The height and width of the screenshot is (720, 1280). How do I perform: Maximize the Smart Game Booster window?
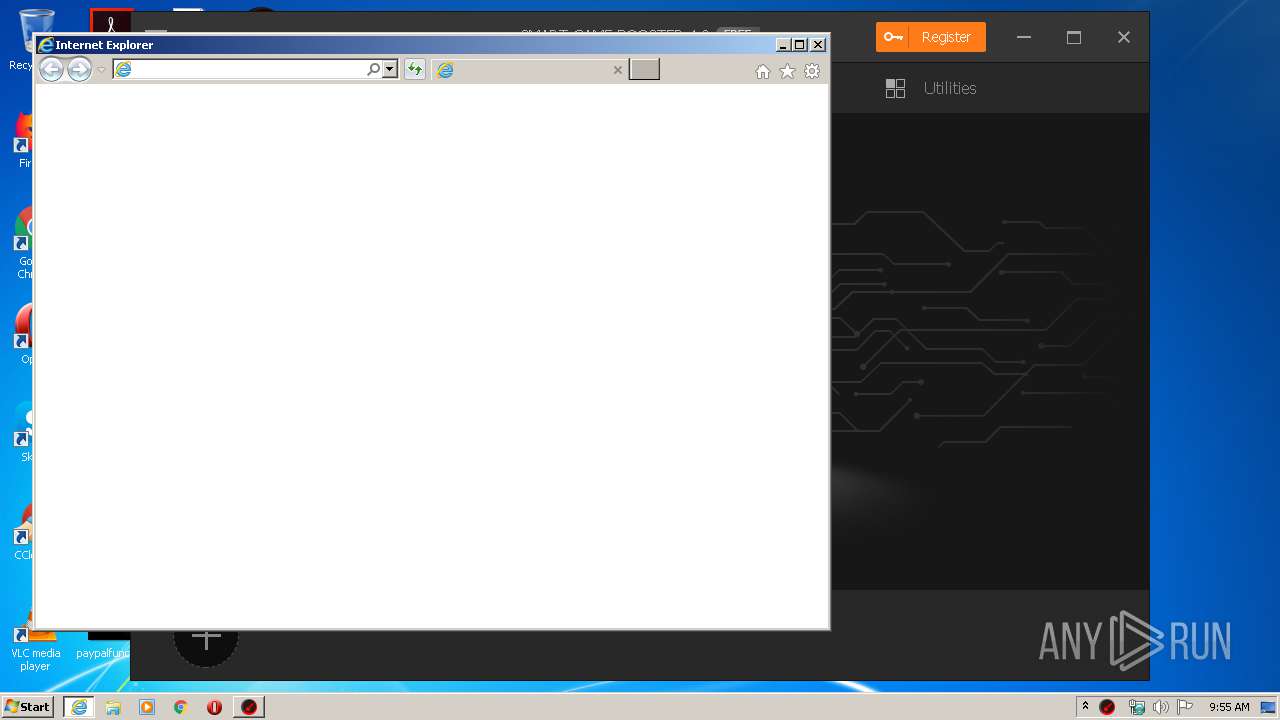coord(1074,37)
